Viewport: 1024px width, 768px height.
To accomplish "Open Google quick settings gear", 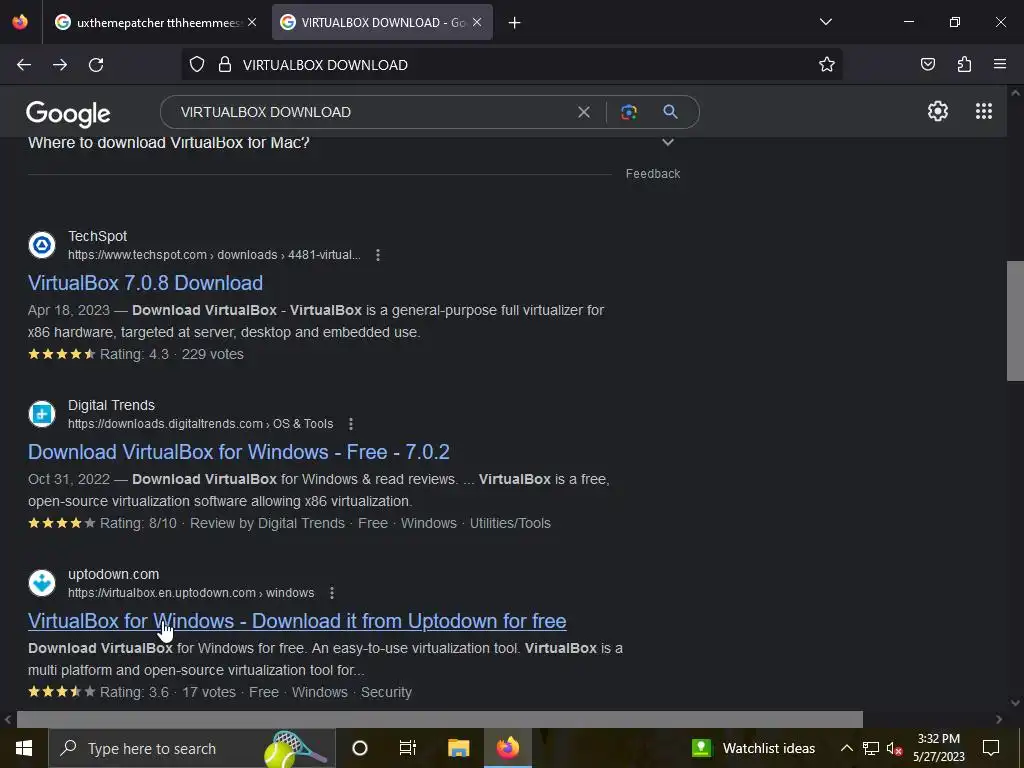I will (x=938, y=112).
